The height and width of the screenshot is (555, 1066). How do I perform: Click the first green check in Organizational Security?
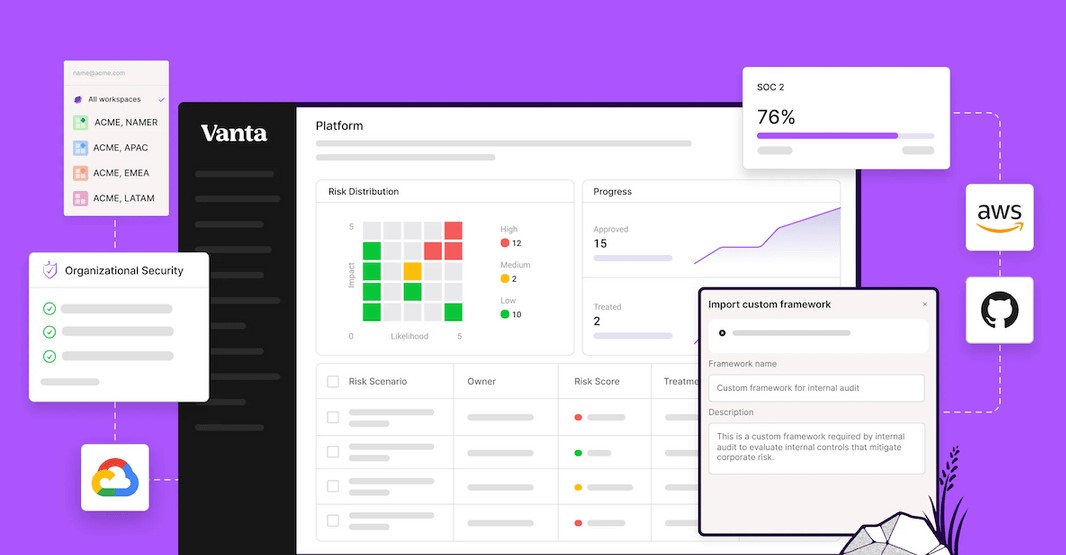(49, 309)
